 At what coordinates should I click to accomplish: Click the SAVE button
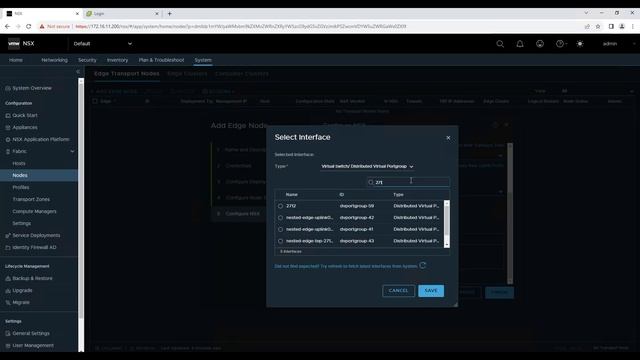[x=431, y=291]
